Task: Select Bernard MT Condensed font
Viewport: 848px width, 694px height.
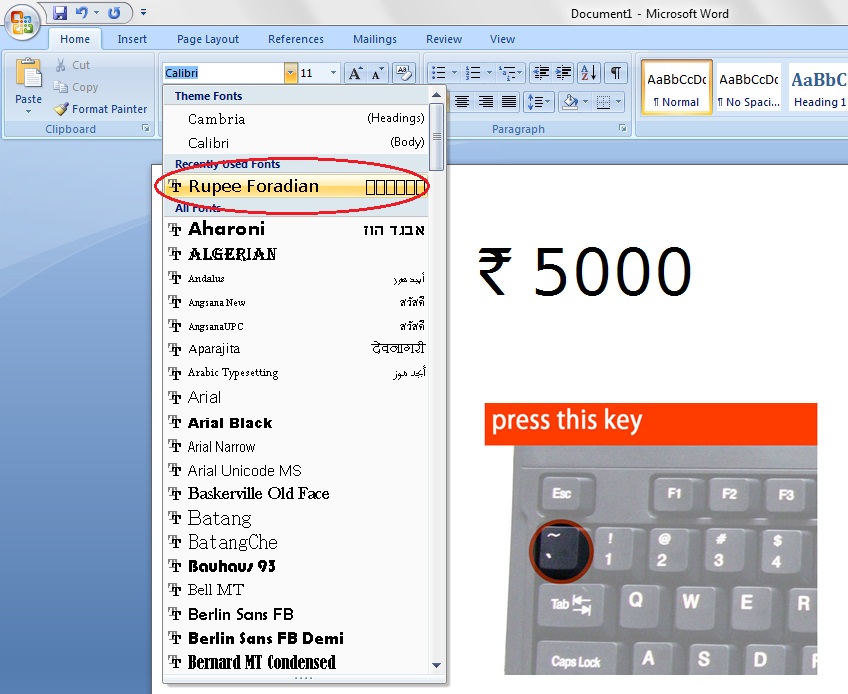Action: [x=296, y=662]
